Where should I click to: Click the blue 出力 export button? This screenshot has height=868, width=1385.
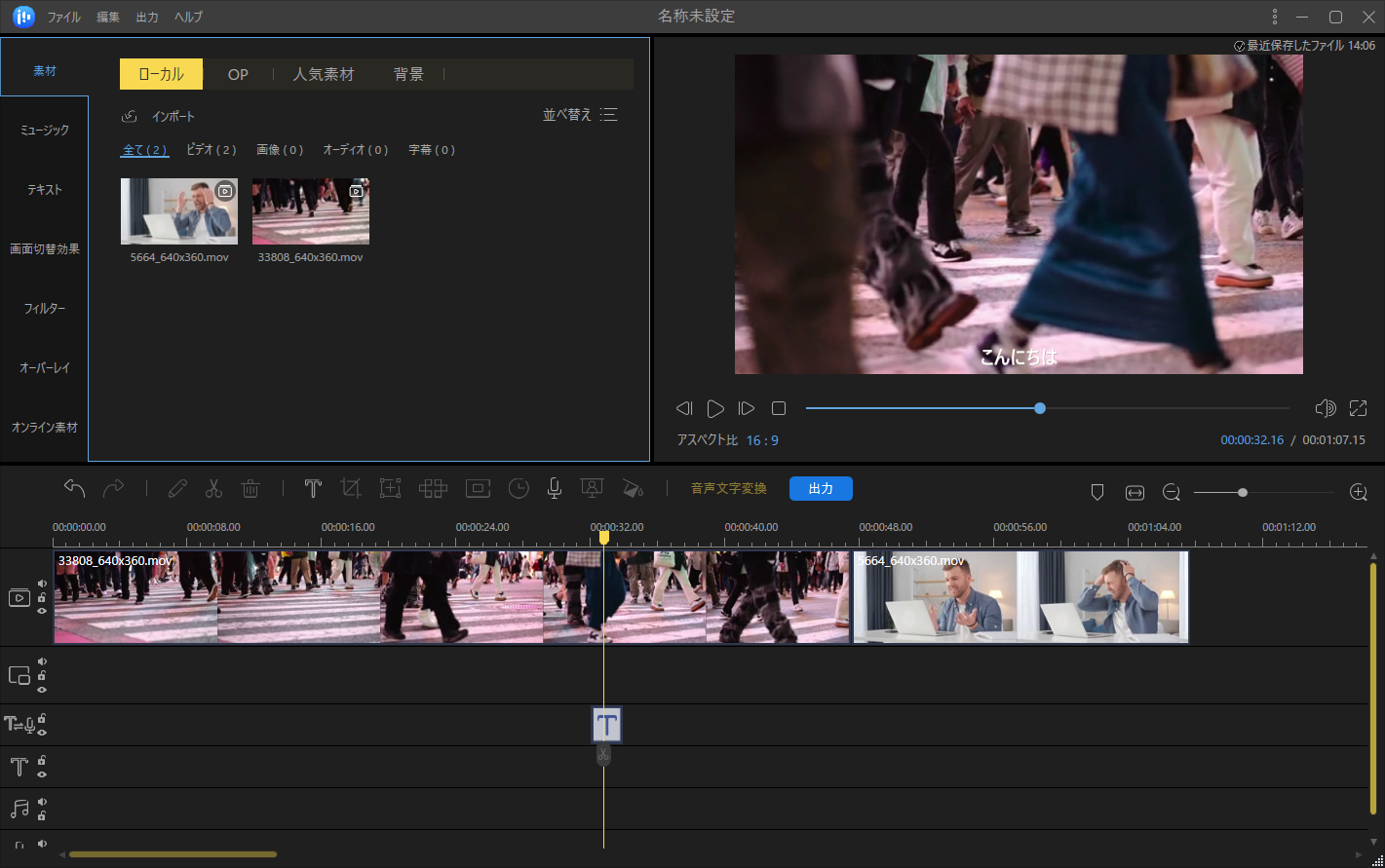click(x=821, y=488)
